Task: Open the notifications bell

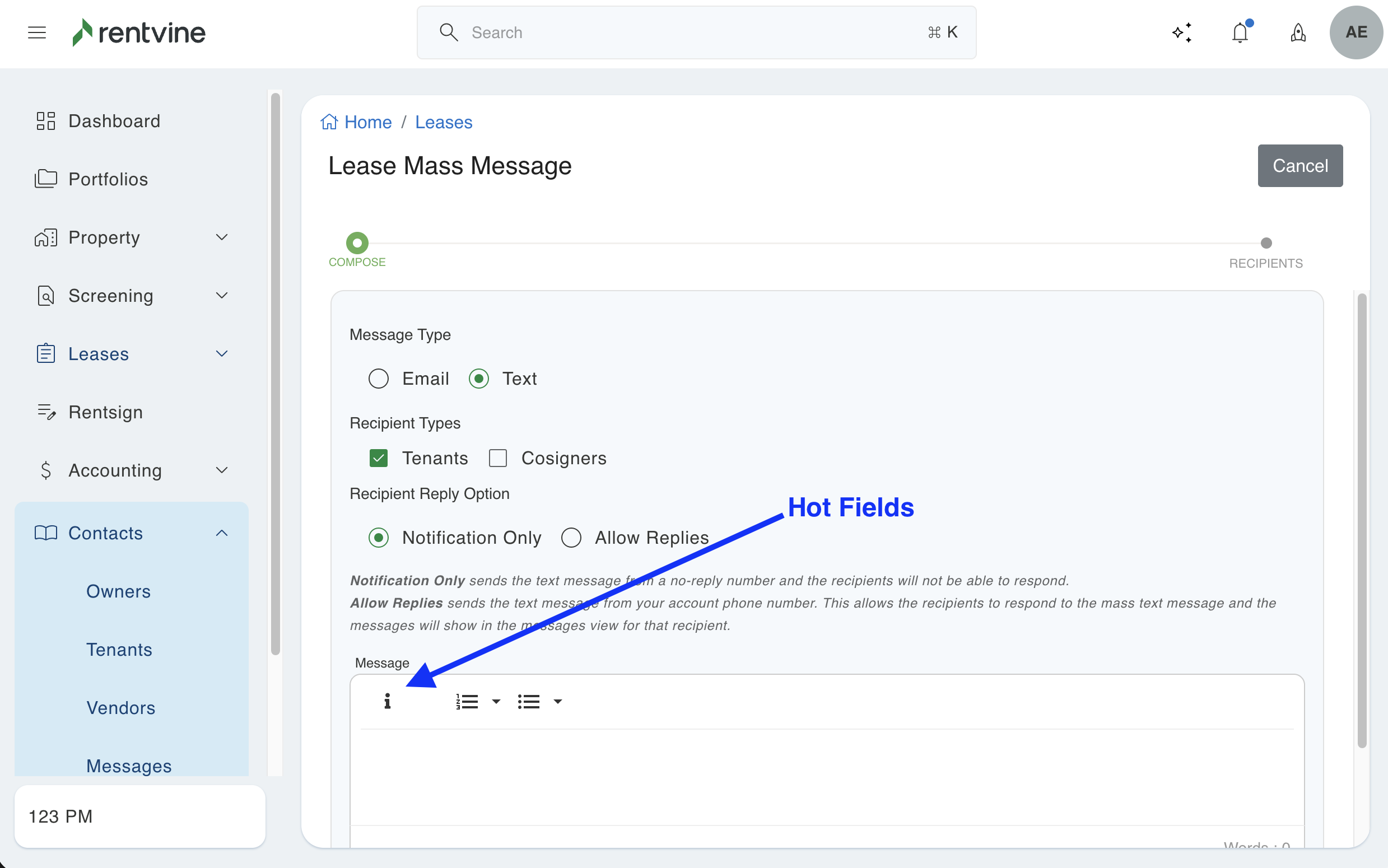Action: (1240, 32)
